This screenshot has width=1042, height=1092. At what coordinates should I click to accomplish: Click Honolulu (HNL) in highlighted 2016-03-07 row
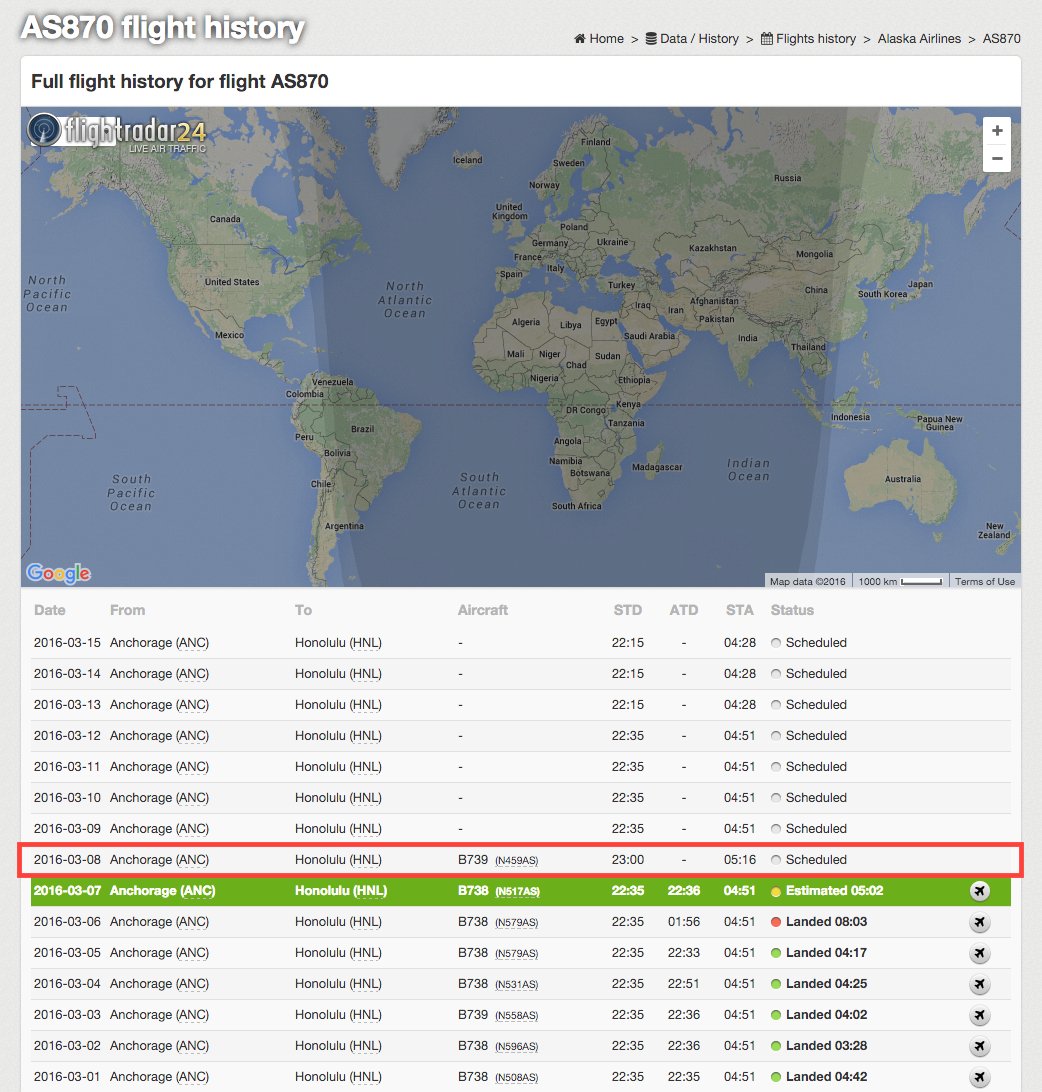click(341, 891)
